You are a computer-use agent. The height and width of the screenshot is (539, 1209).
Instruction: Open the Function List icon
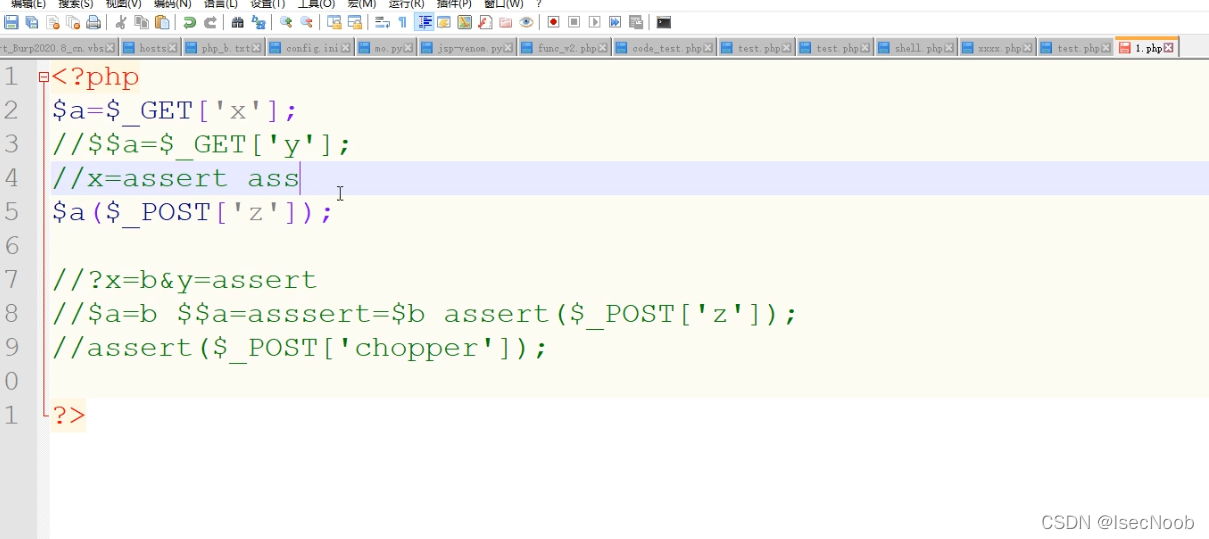pos(485,22)
